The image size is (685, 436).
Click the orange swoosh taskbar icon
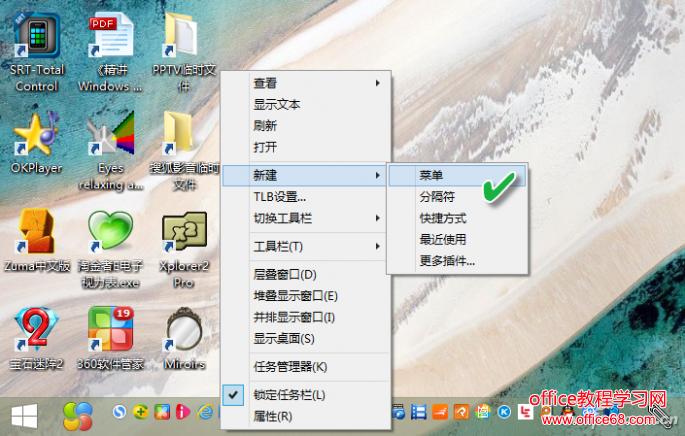440,412
